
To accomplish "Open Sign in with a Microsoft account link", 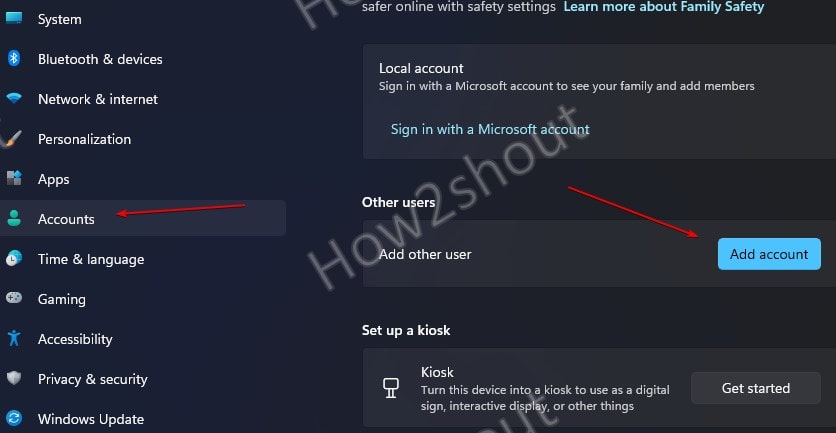I will (x=490, y=129).
